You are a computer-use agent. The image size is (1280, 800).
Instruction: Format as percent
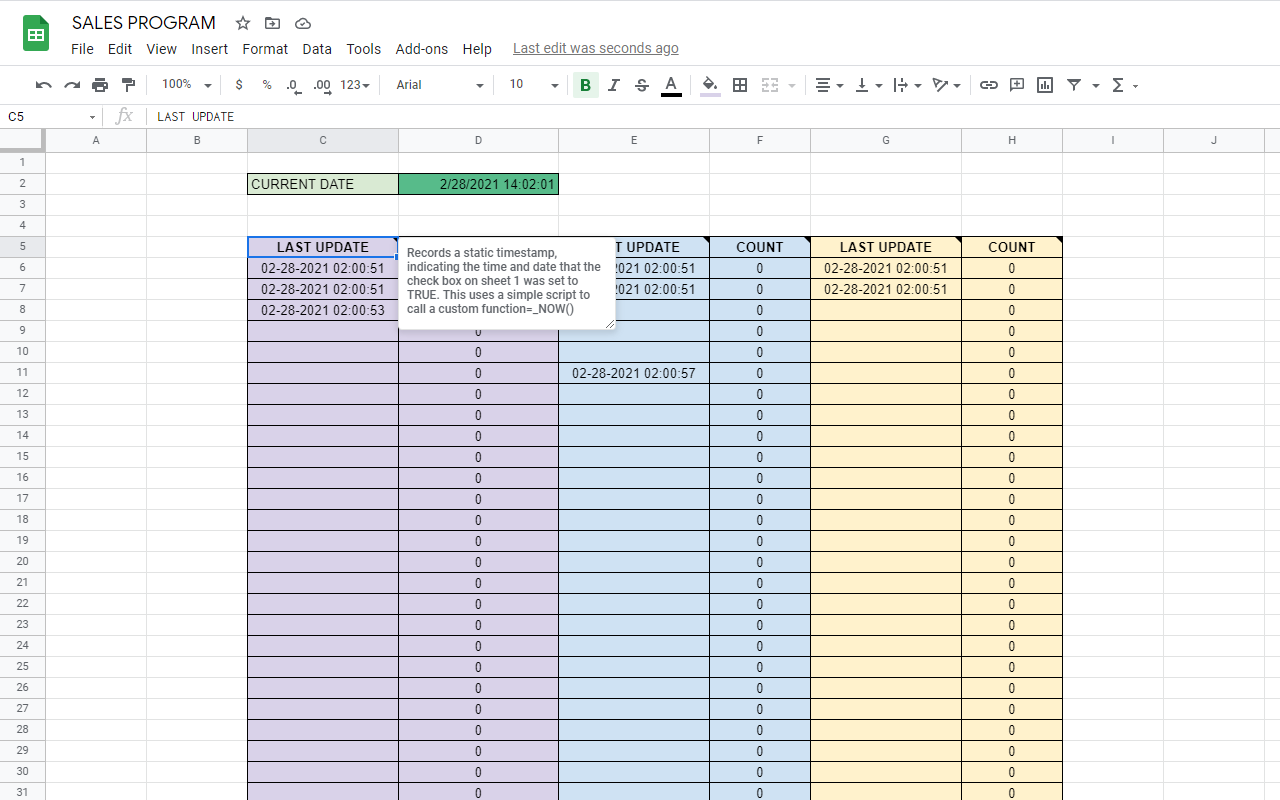(267, 85)
